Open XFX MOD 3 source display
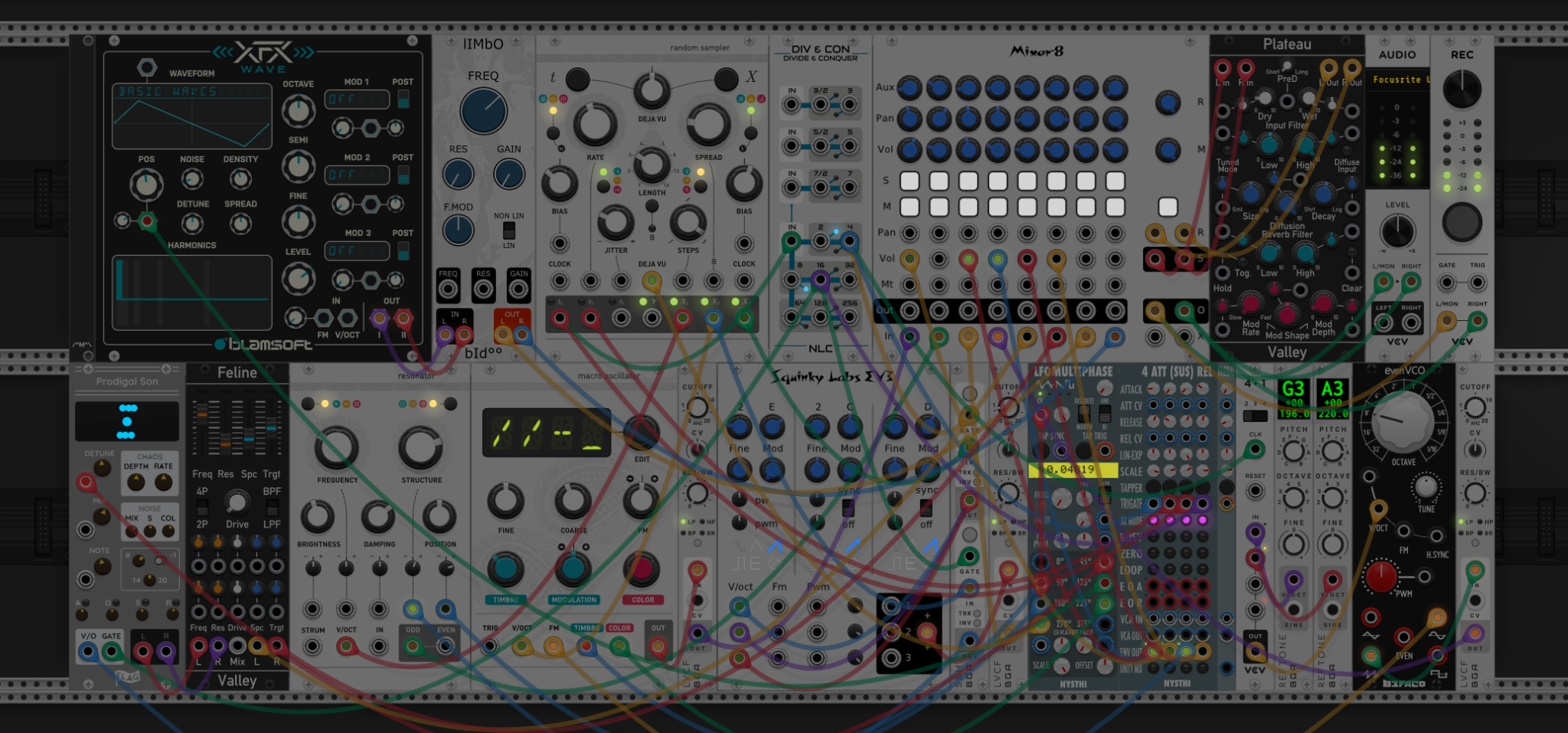Image resolution: width=1568 pixels, height=733 pixels. coord(357,250)
